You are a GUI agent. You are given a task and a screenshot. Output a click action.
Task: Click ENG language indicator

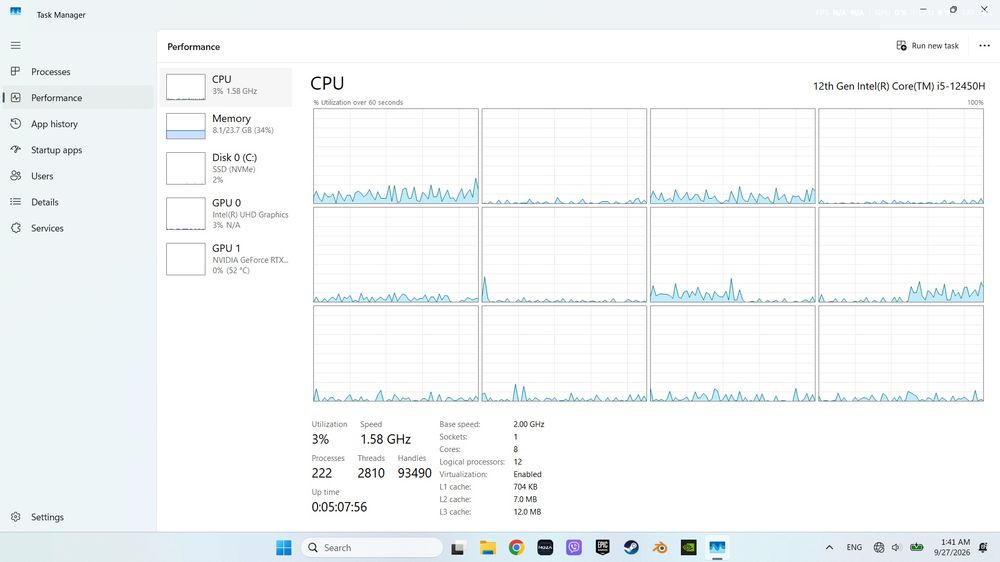click(854, 547)
